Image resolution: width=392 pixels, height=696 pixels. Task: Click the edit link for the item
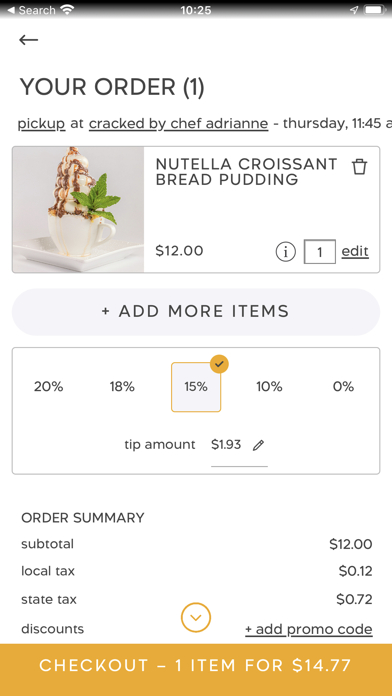click(x=355, y=251)
